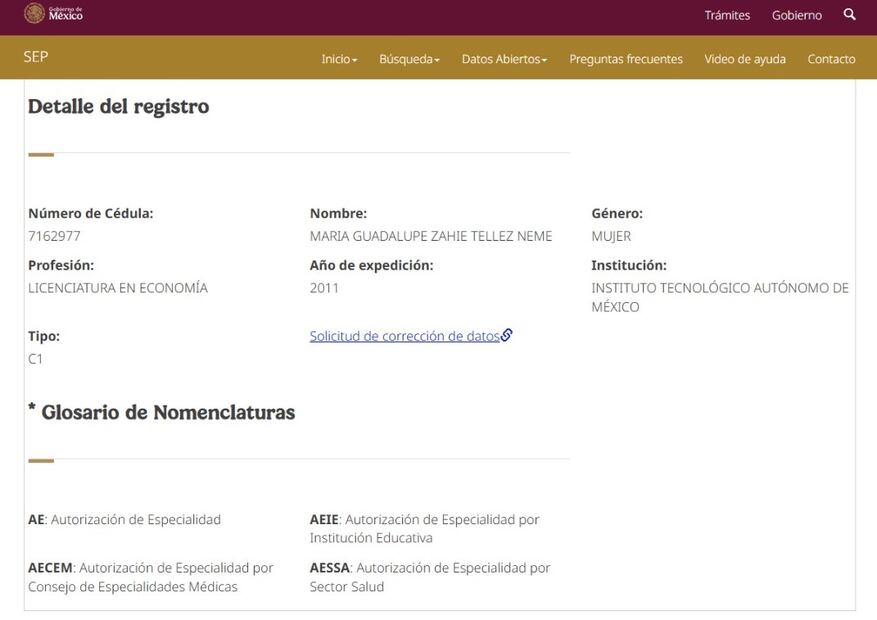The height and width of the screenshot is (620, 877).
Task: Go to Preguntas frecuentes
Action: 626,59
